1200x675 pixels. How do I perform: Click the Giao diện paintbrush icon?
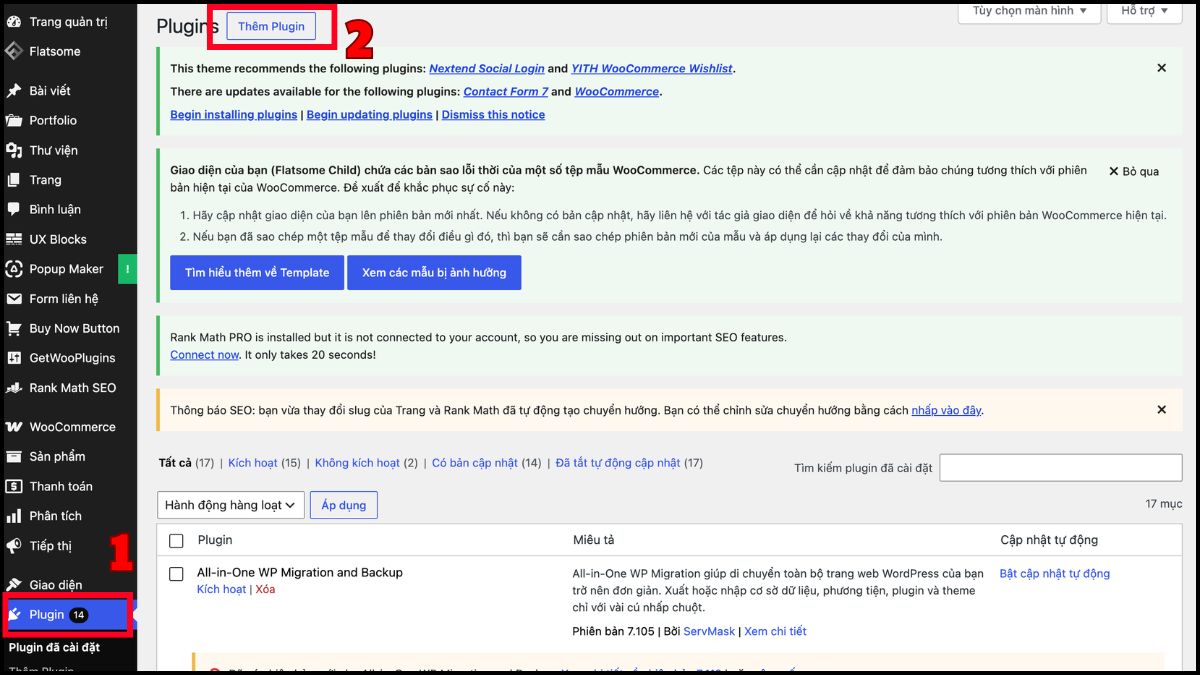14,585
